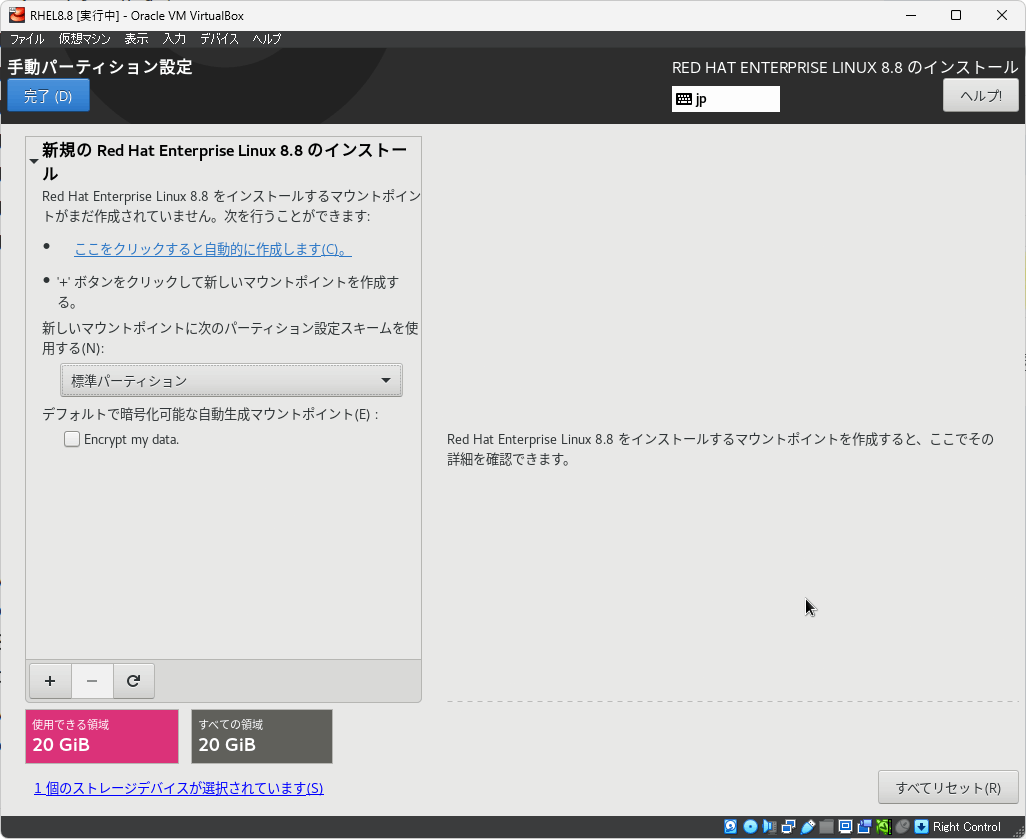Click the VirtualBox window title icon

[x=17, y=15]
